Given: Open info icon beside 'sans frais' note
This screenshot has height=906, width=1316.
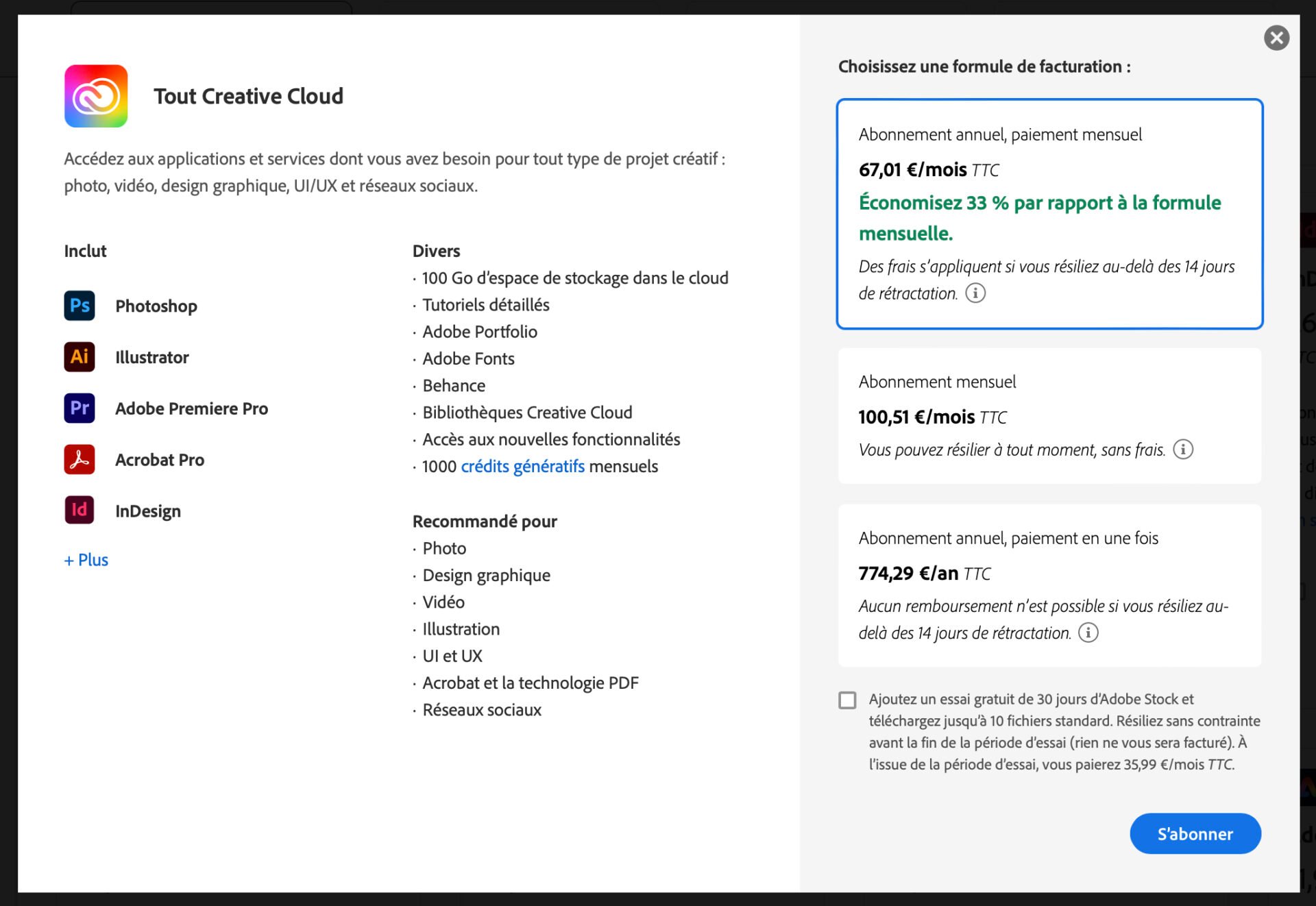Looking at the screenshot, I should pyautogui.click(x=1183, y=450).
